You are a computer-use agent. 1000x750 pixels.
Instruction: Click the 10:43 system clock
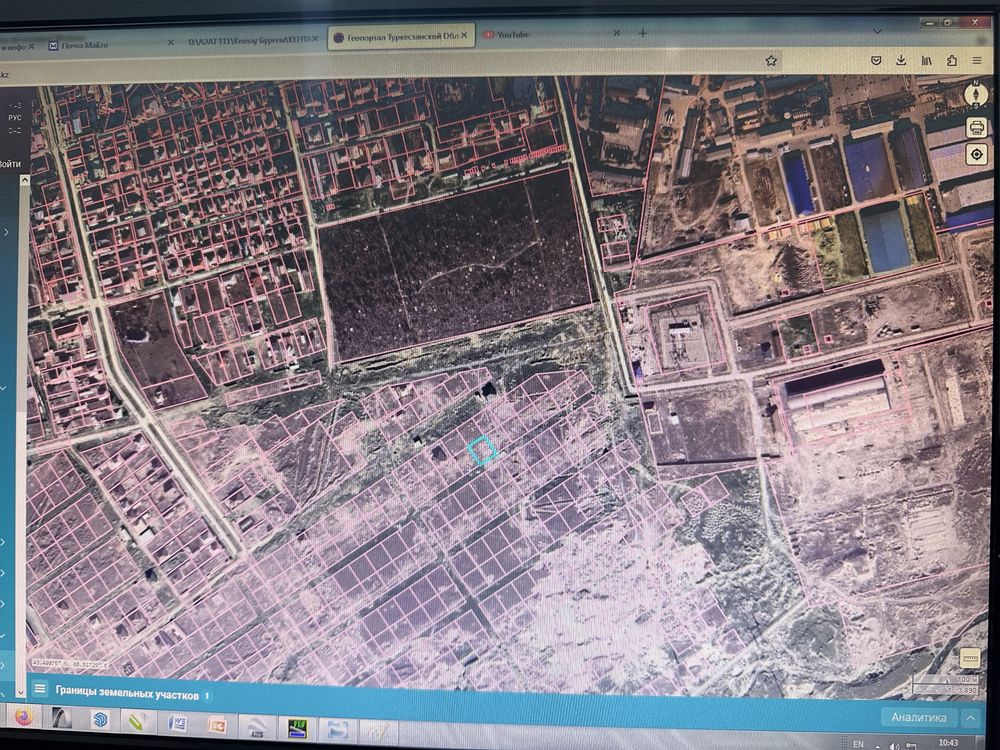tap(948, 743)
